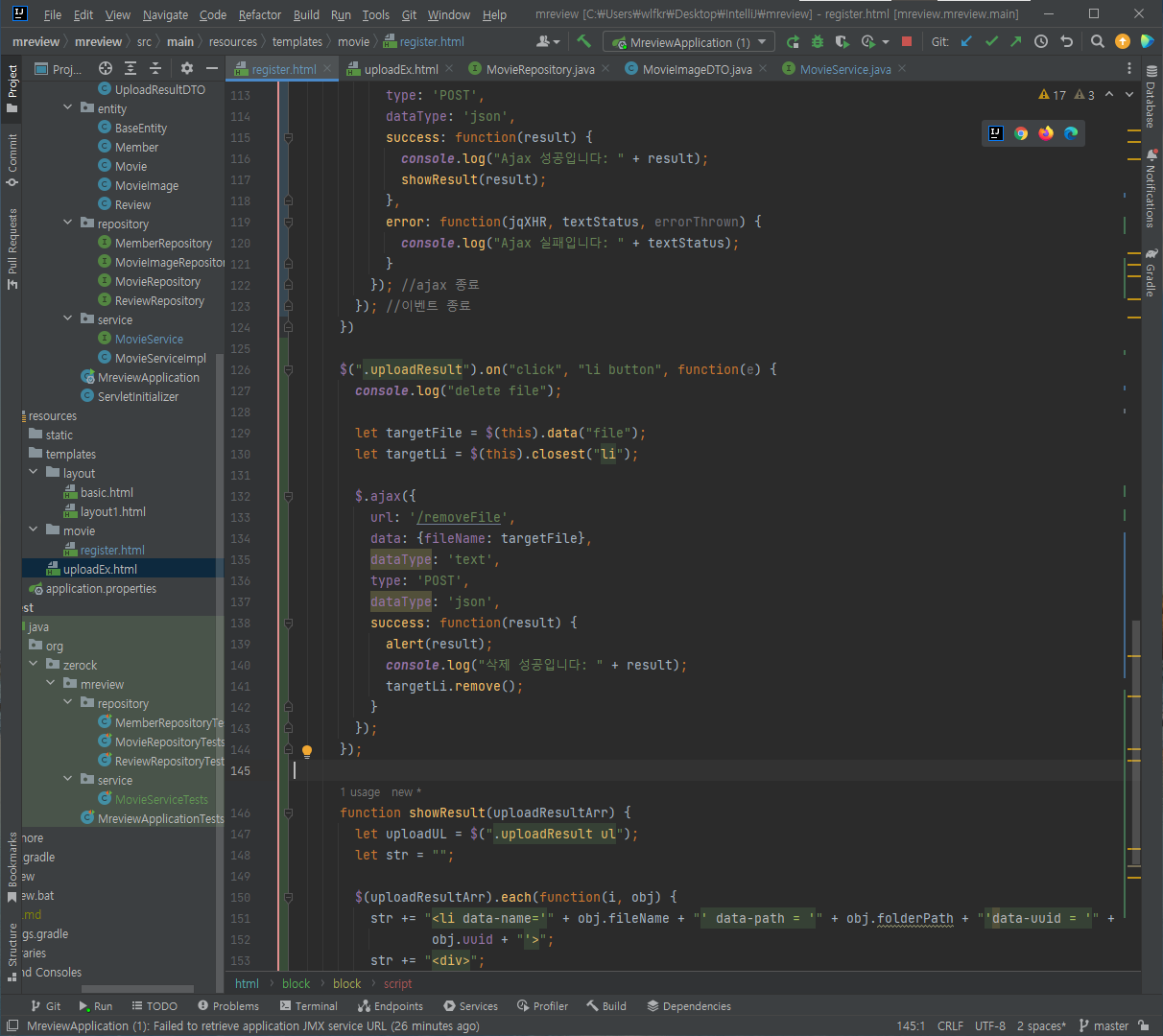
Task: Toggle the Problems tool window
Action: coord(228,1006)
